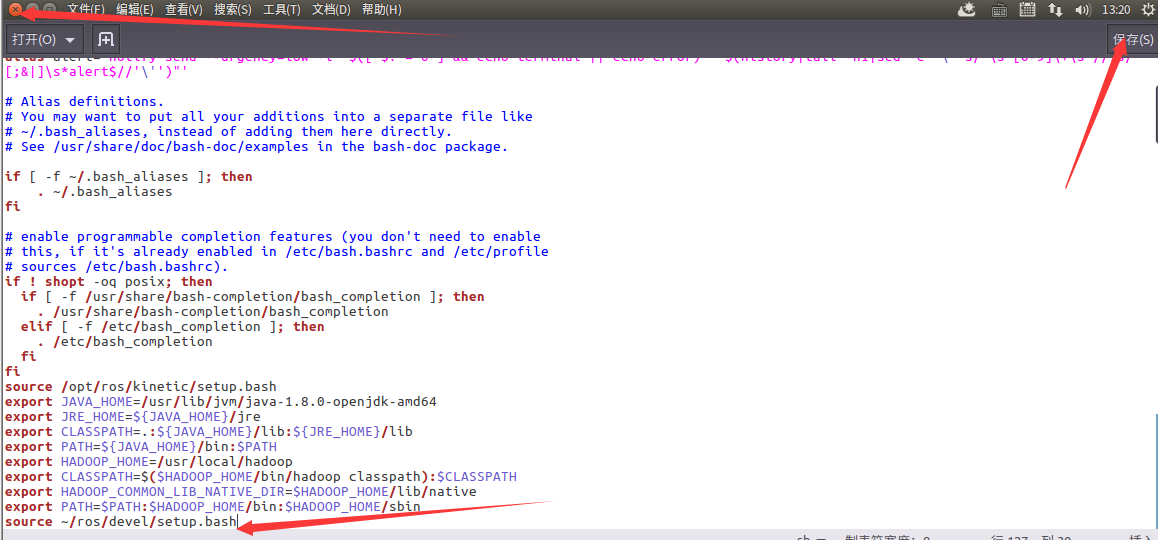
Task: Click the 'You may want to put all' comment line
Action: 269,117
